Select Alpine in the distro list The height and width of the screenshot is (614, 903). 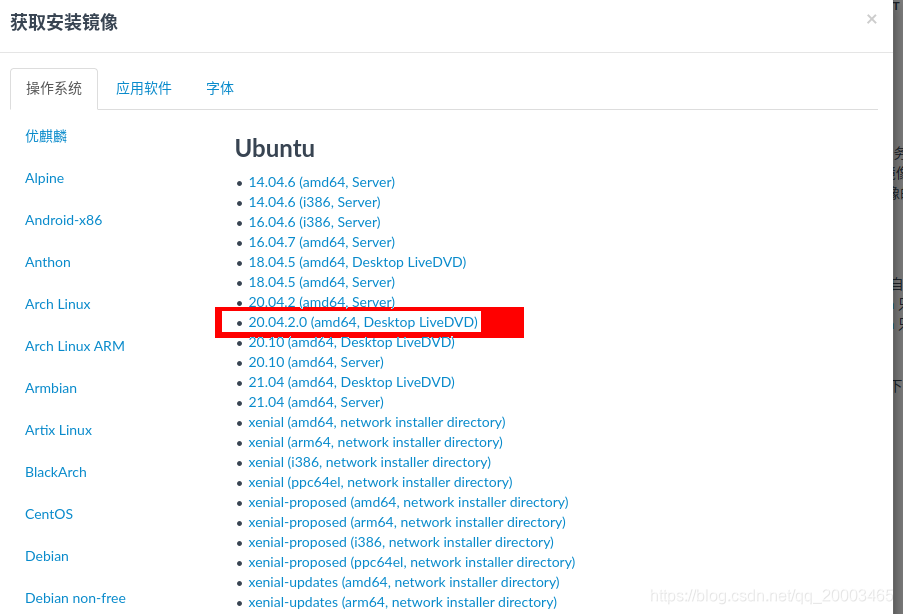point(44,178)
